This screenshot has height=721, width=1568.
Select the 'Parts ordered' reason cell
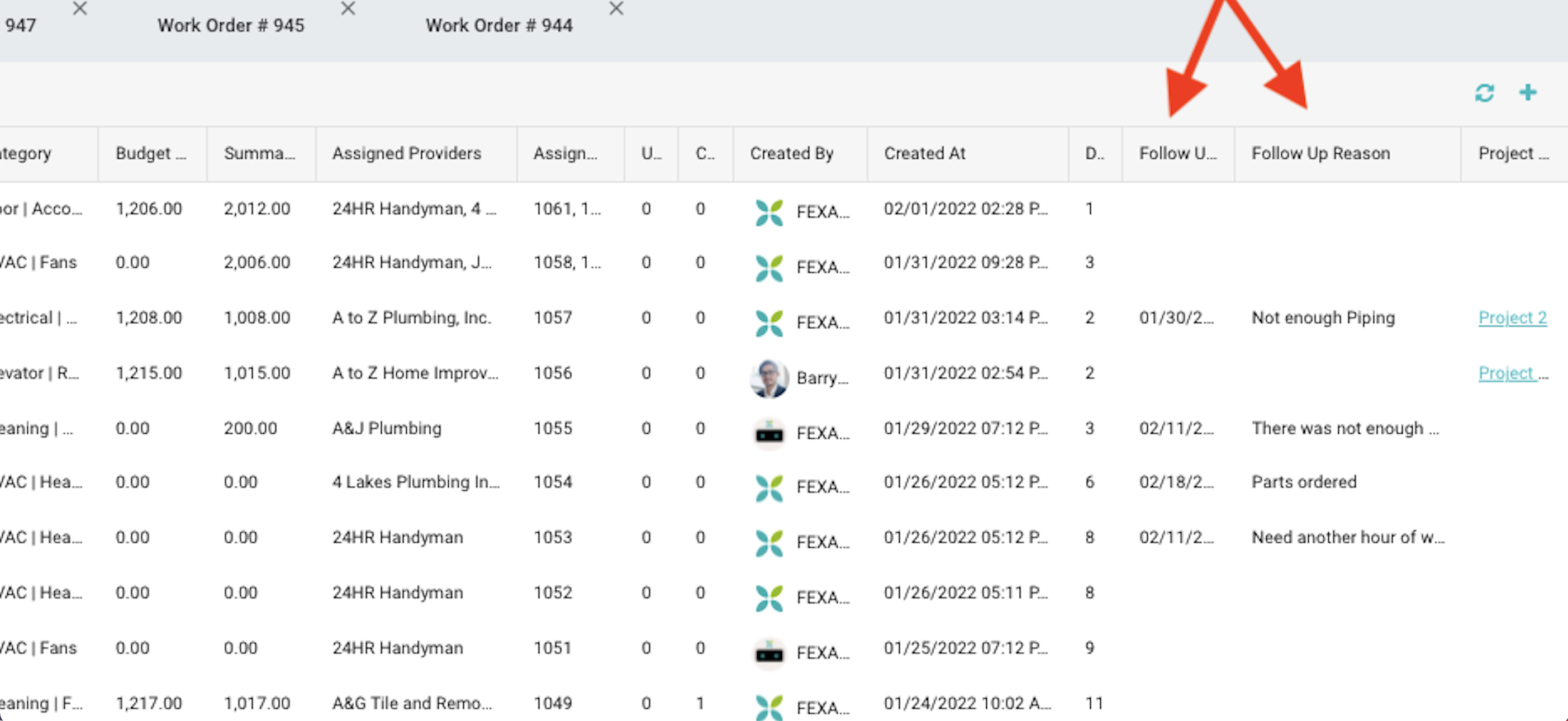click(x=1304, y=482)
